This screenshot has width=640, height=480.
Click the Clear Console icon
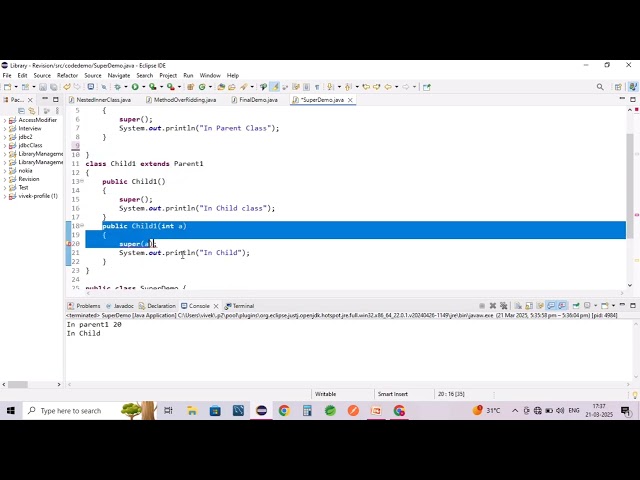coord(518,306)
